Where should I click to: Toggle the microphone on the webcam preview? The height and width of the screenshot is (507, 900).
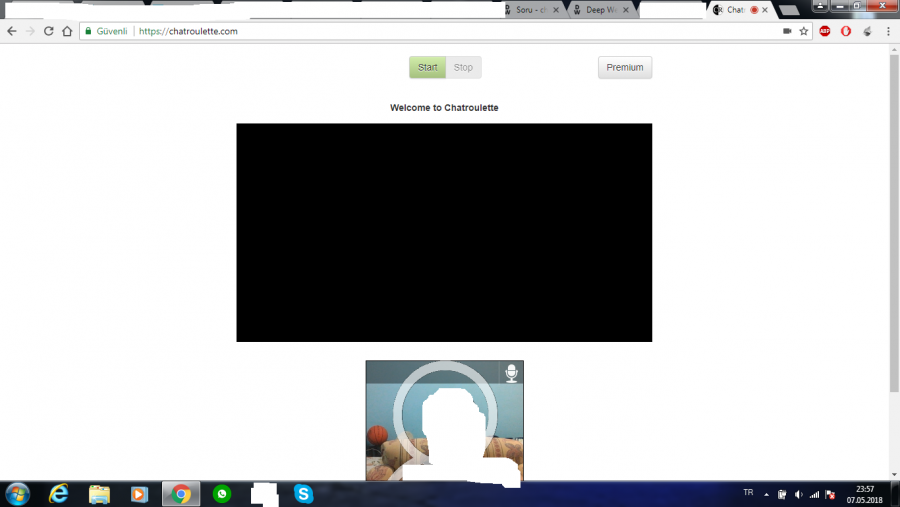pyautogui.click(x=511, y=373)
